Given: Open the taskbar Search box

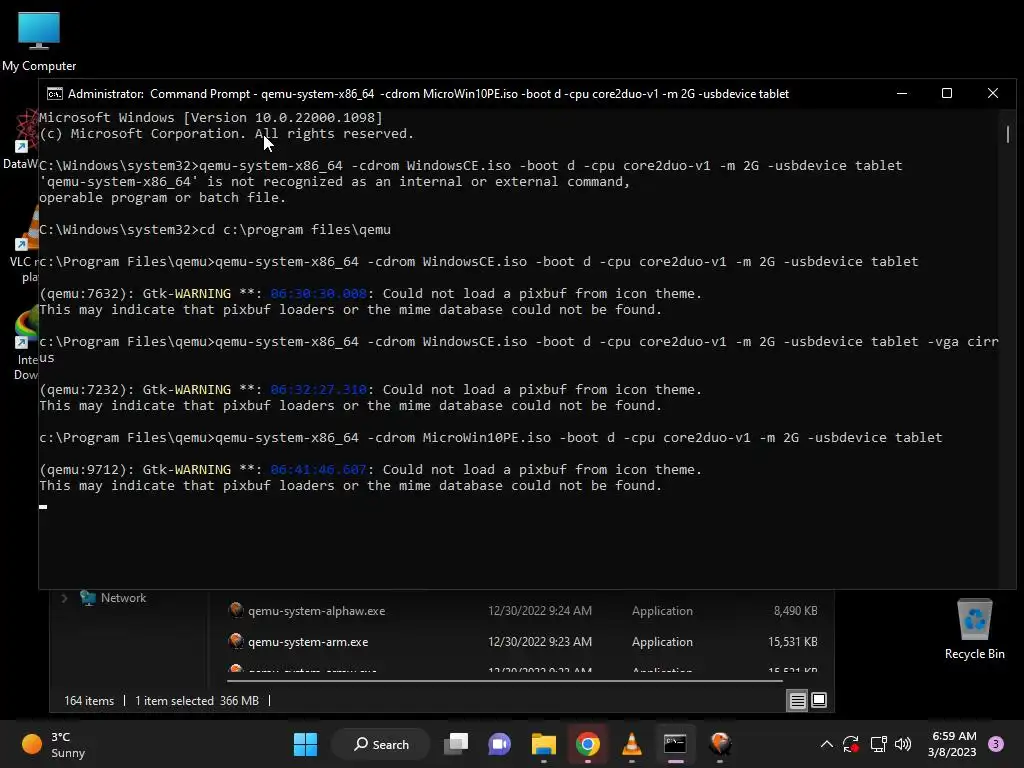Looking at the screenshot, I should (x=381, y=744).
